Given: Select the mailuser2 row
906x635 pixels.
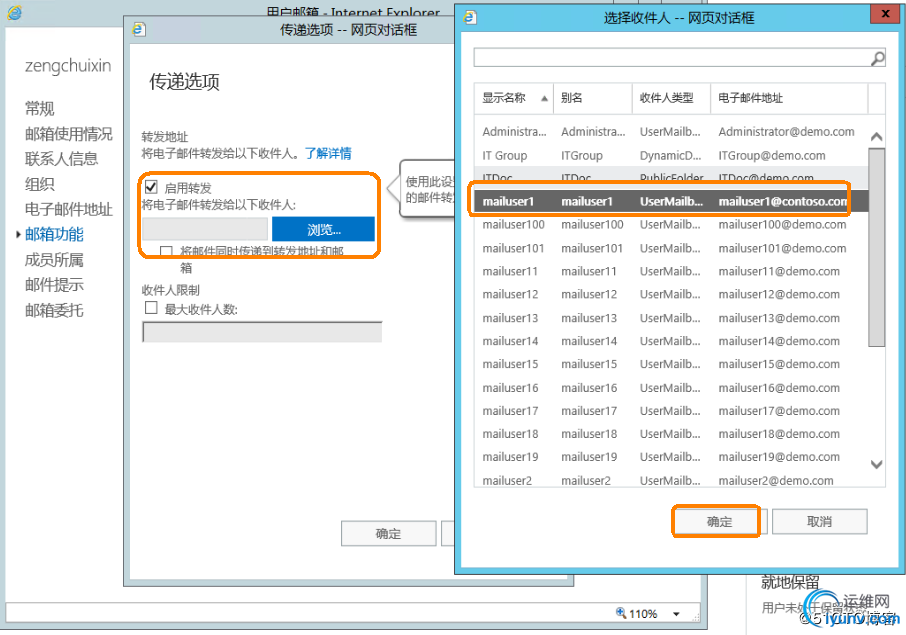Looking at the screenshot, I should click(x=671, y=480).
